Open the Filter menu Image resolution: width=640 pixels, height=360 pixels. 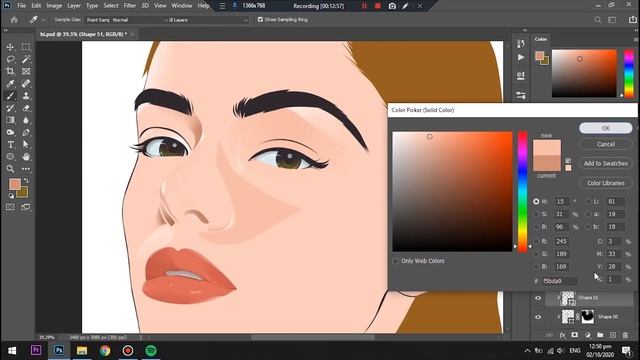coord(129,6)
